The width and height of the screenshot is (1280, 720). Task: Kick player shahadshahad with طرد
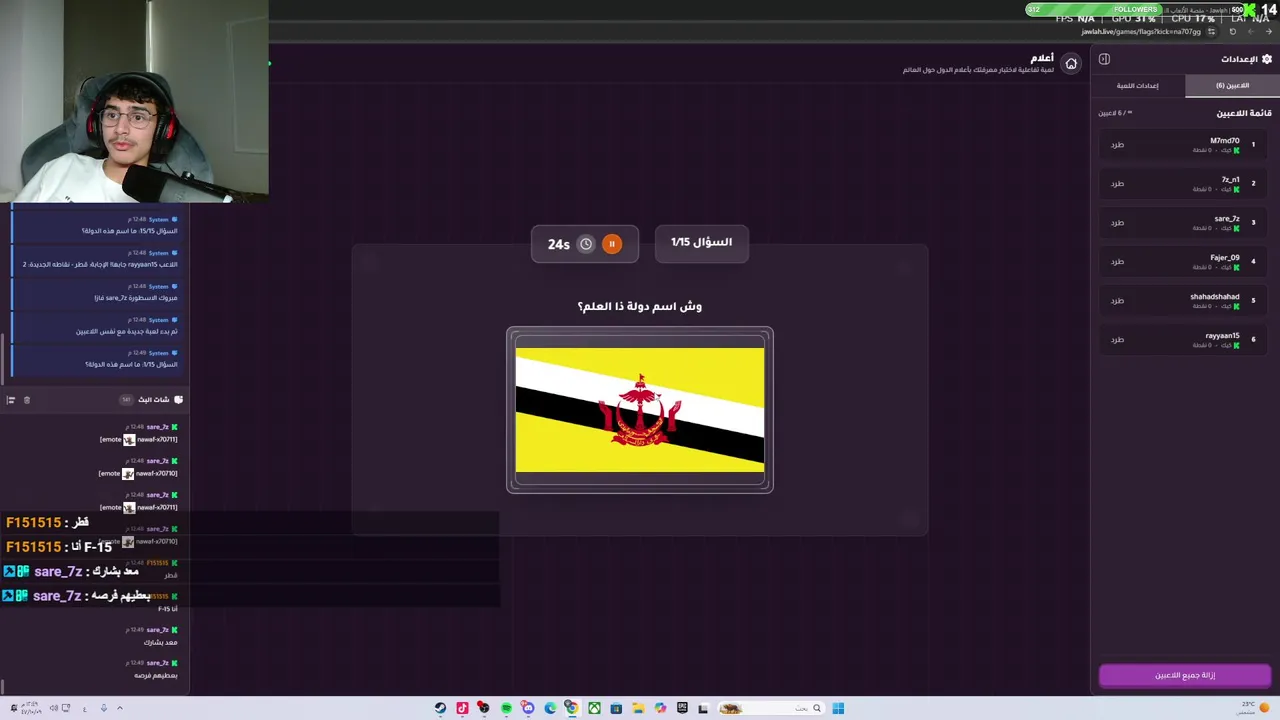click(x=1117, y=301)
